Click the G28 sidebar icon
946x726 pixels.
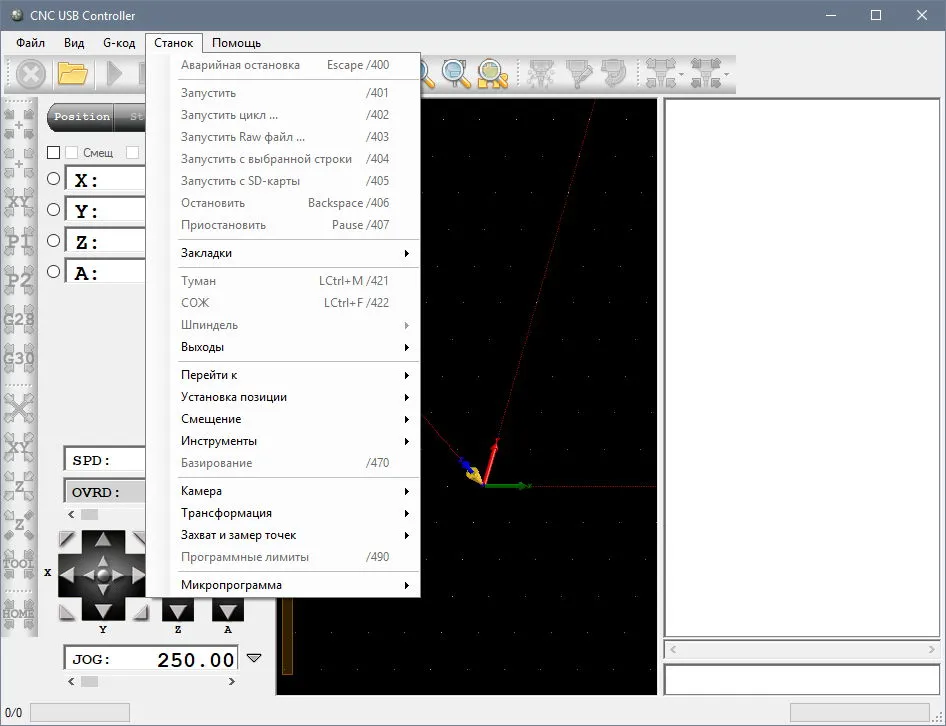[x=19, y=318]
